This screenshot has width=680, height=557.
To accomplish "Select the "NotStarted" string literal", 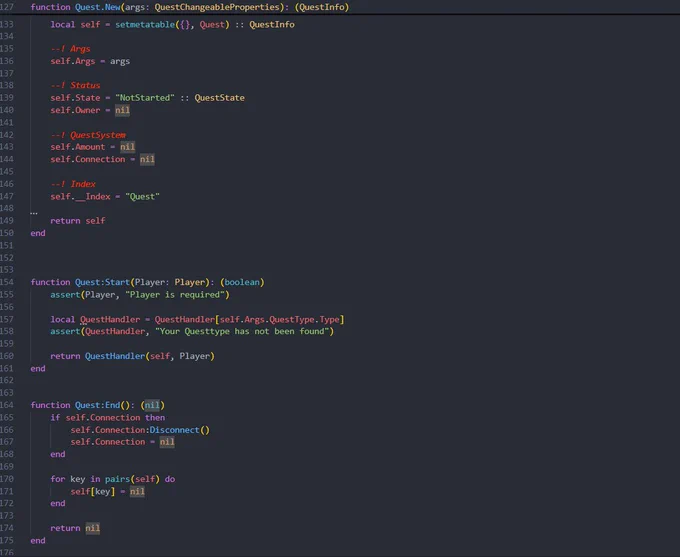I will (145, 98).
